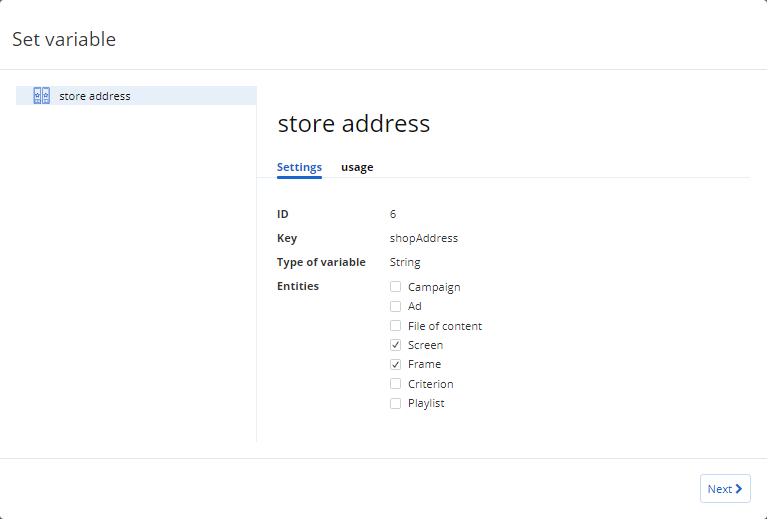
Task: Check the File of content checkbox
Action: [396, 326]
